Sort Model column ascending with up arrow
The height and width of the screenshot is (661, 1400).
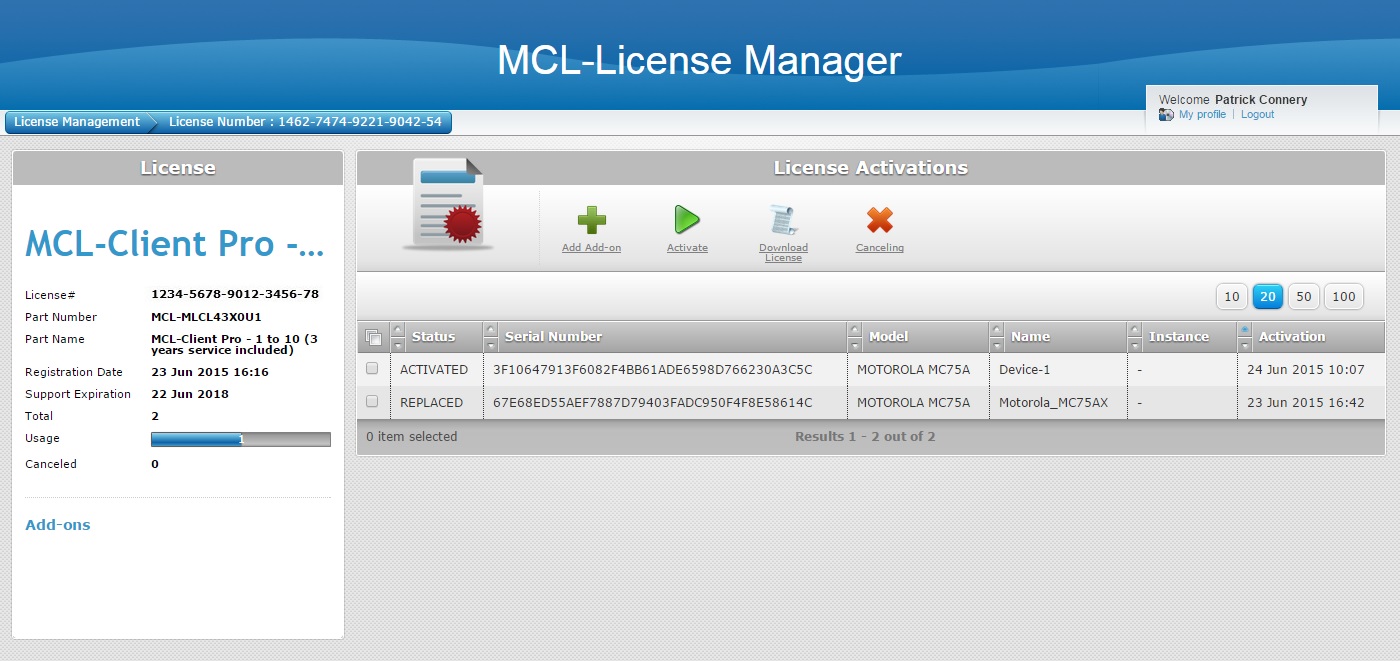854,329
